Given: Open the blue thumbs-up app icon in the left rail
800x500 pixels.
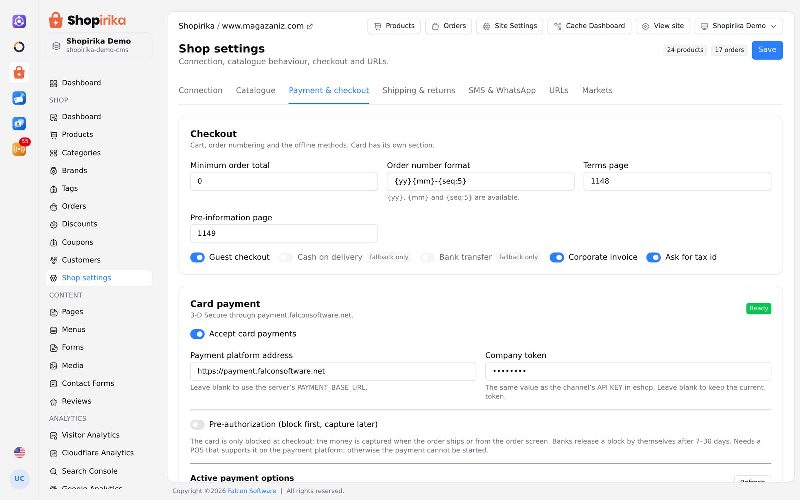Looking at the screenshot, I should (x=19, y=98).
